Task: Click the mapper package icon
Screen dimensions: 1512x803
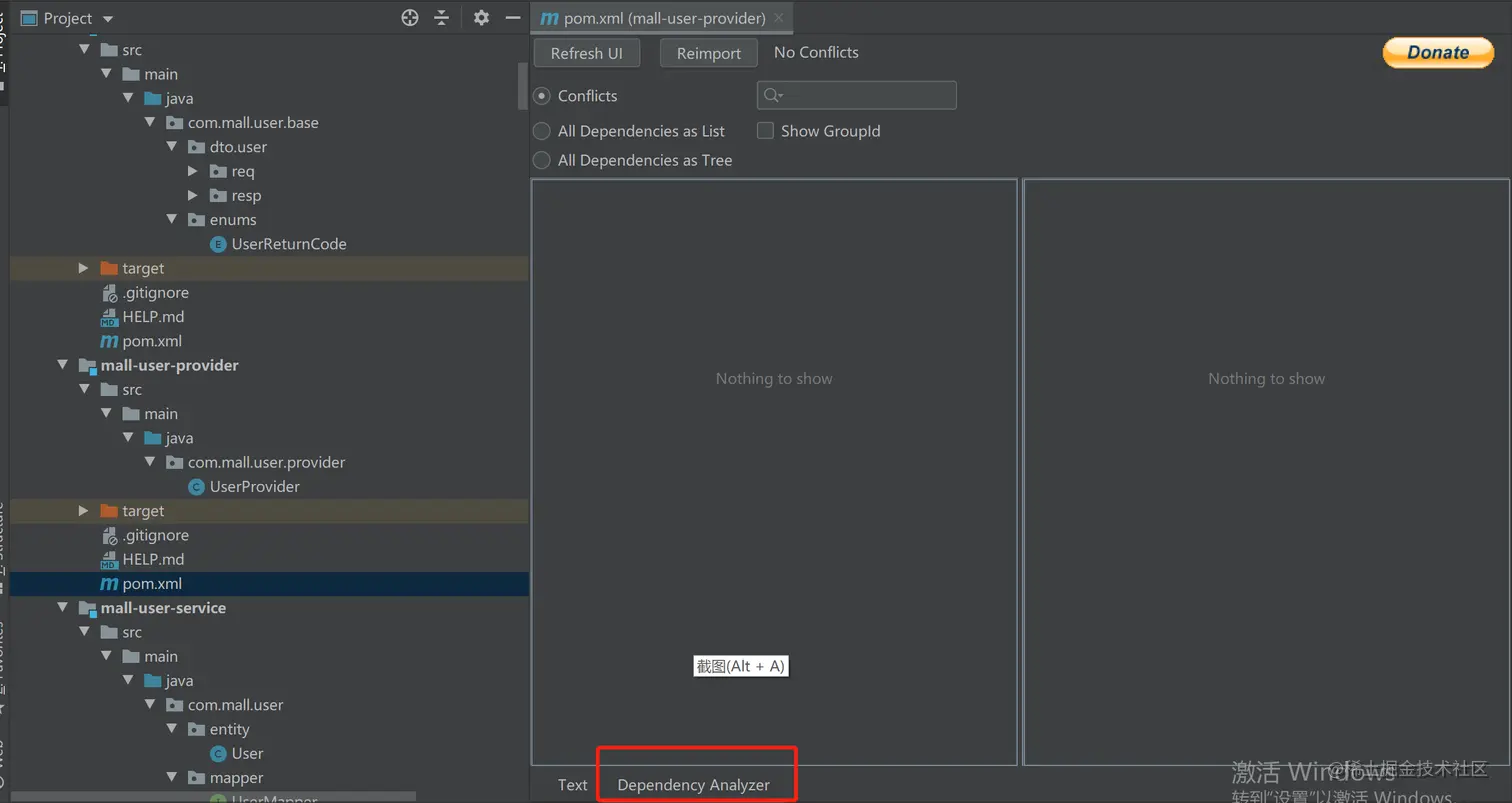Action: pyautogui.click(x=196, y=778)
